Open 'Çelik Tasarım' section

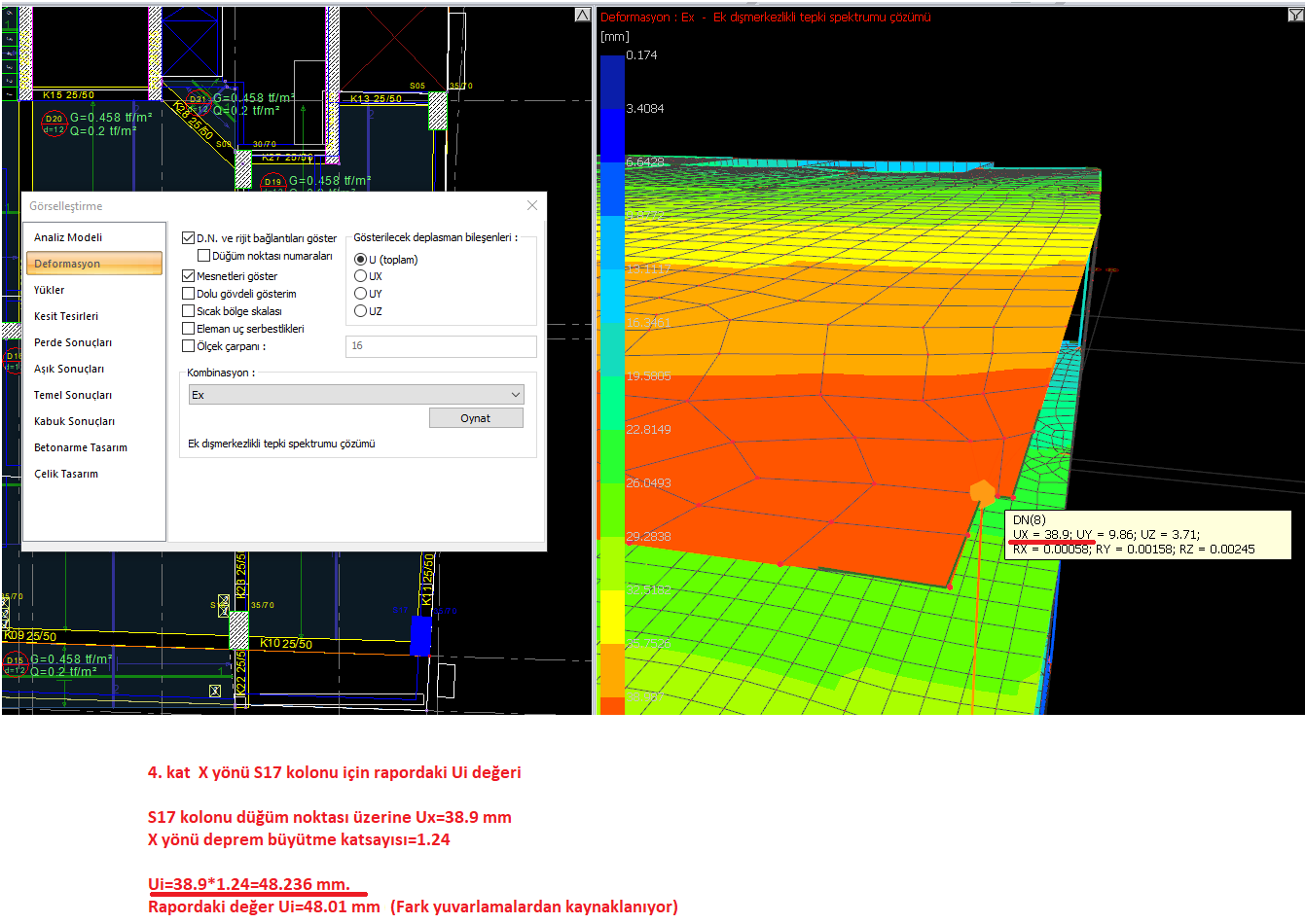coord(93,474)
